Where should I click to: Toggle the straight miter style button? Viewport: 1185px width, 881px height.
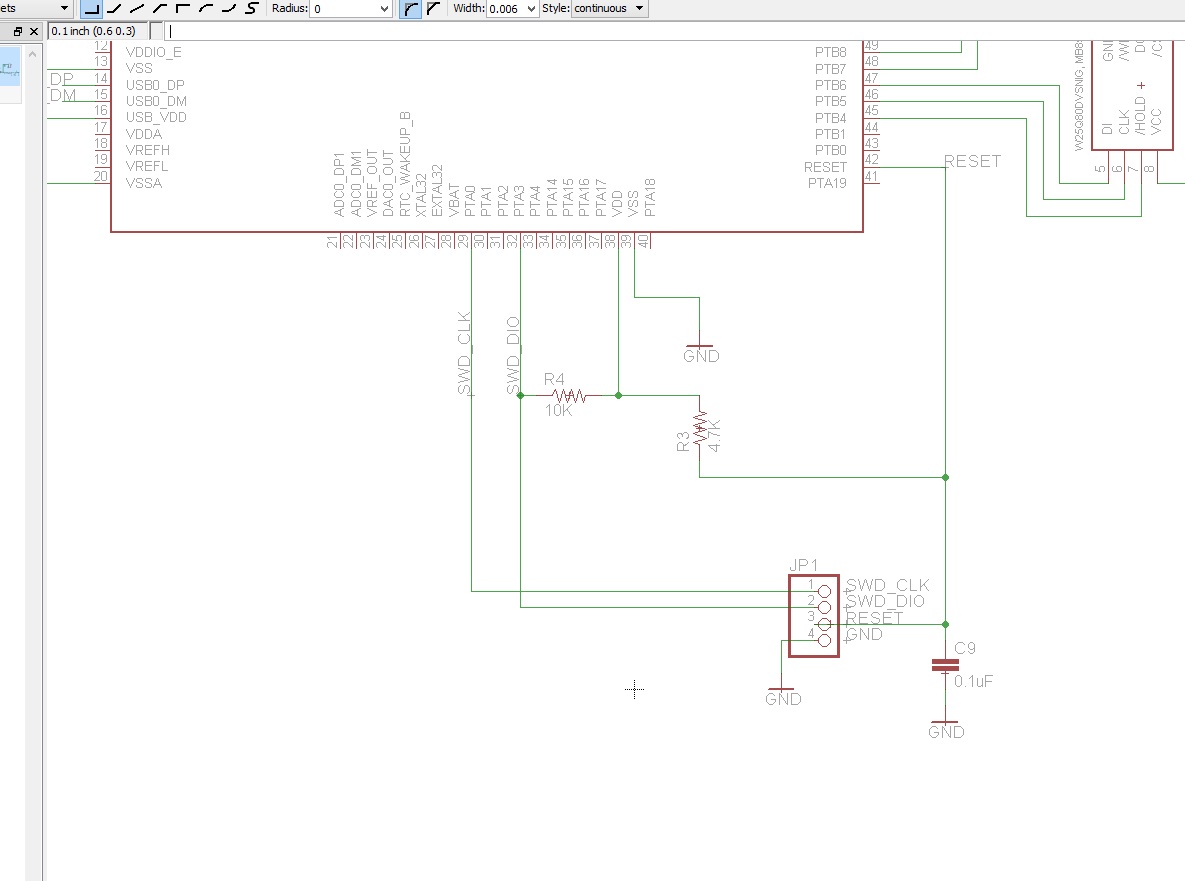[433, 8]
